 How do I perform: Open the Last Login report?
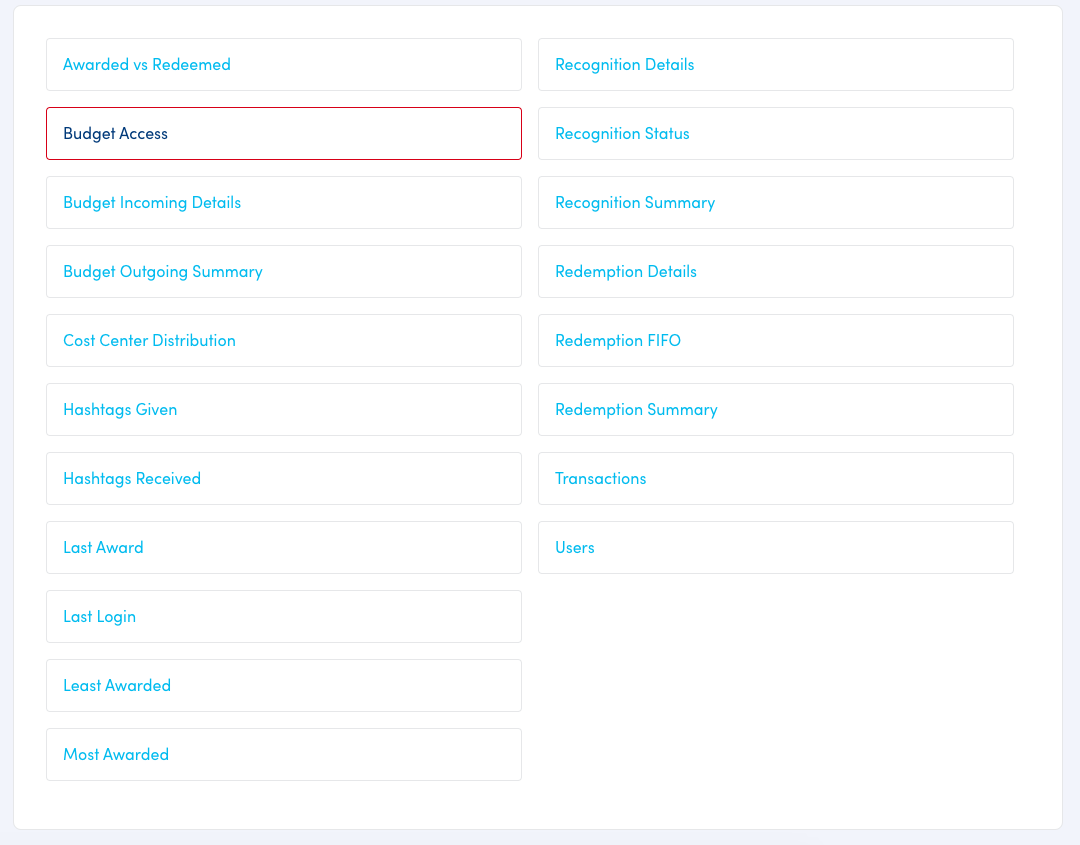pyautogui.click(x=100, y=617)
